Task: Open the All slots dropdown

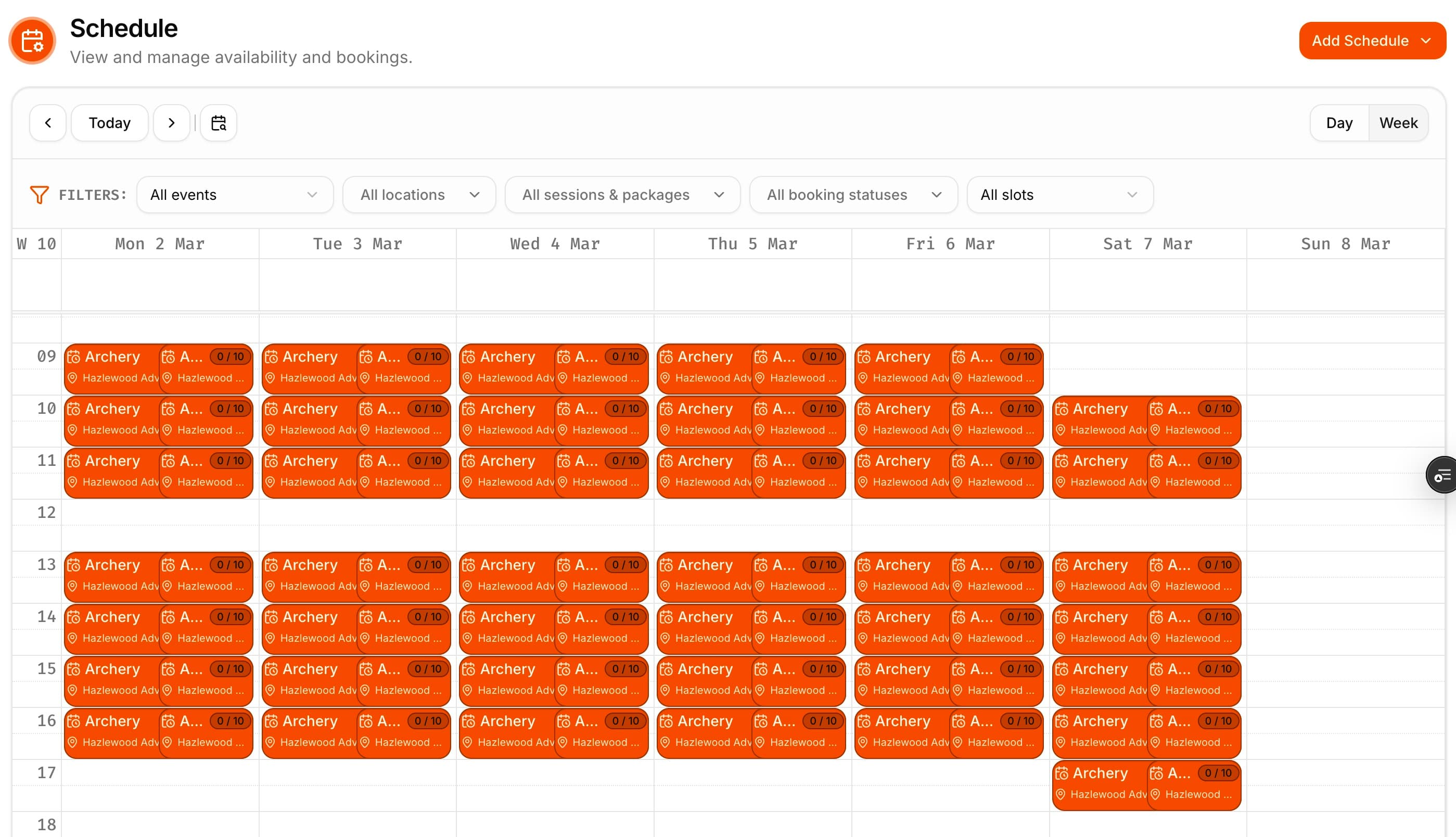Action: [1059, 194]
